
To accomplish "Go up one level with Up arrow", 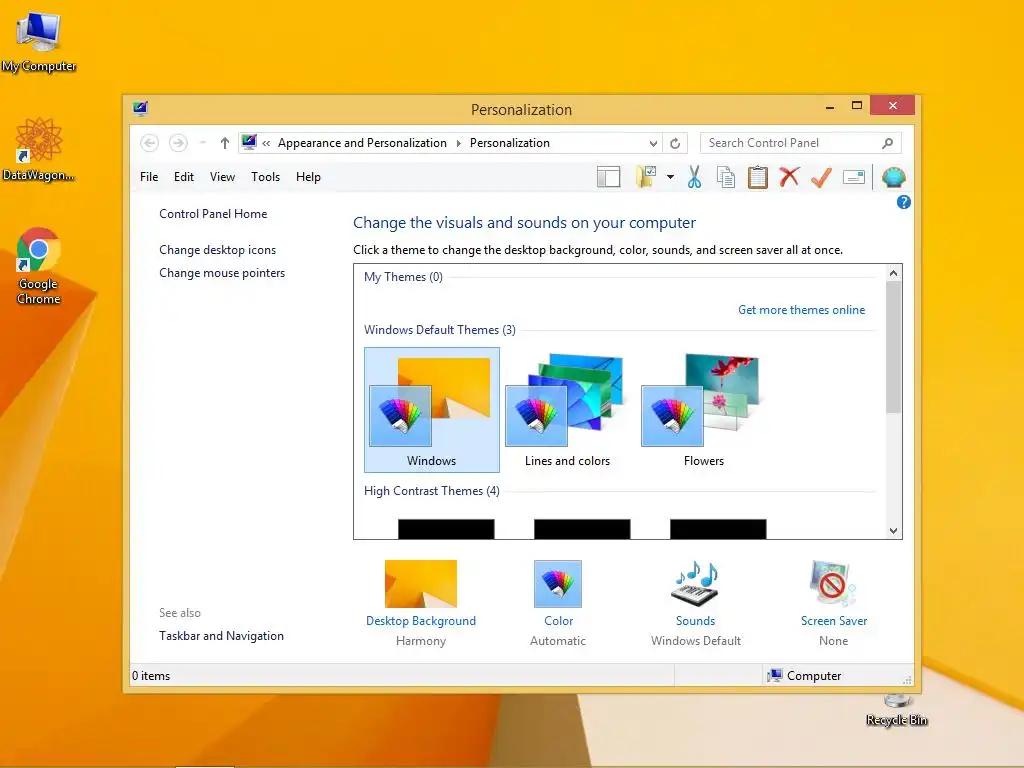I will pos(225,142).
